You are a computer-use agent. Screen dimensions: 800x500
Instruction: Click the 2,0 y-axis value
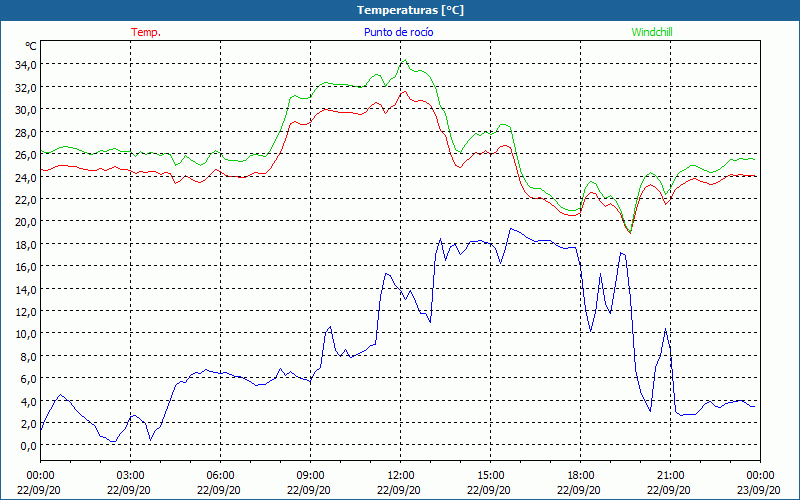coord(28,424)
